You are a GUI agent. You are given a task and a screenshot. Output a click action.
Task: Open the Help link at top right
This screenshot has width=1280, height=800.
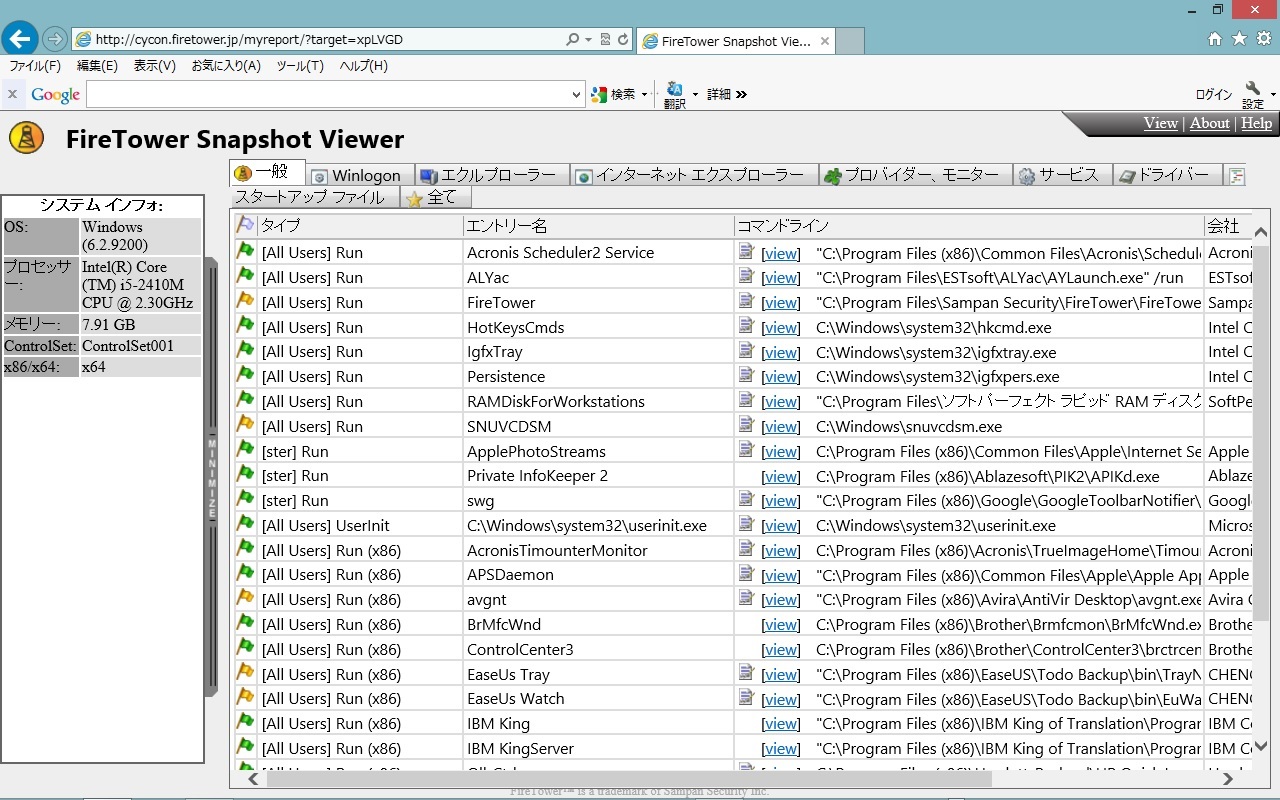(1256, 123)
